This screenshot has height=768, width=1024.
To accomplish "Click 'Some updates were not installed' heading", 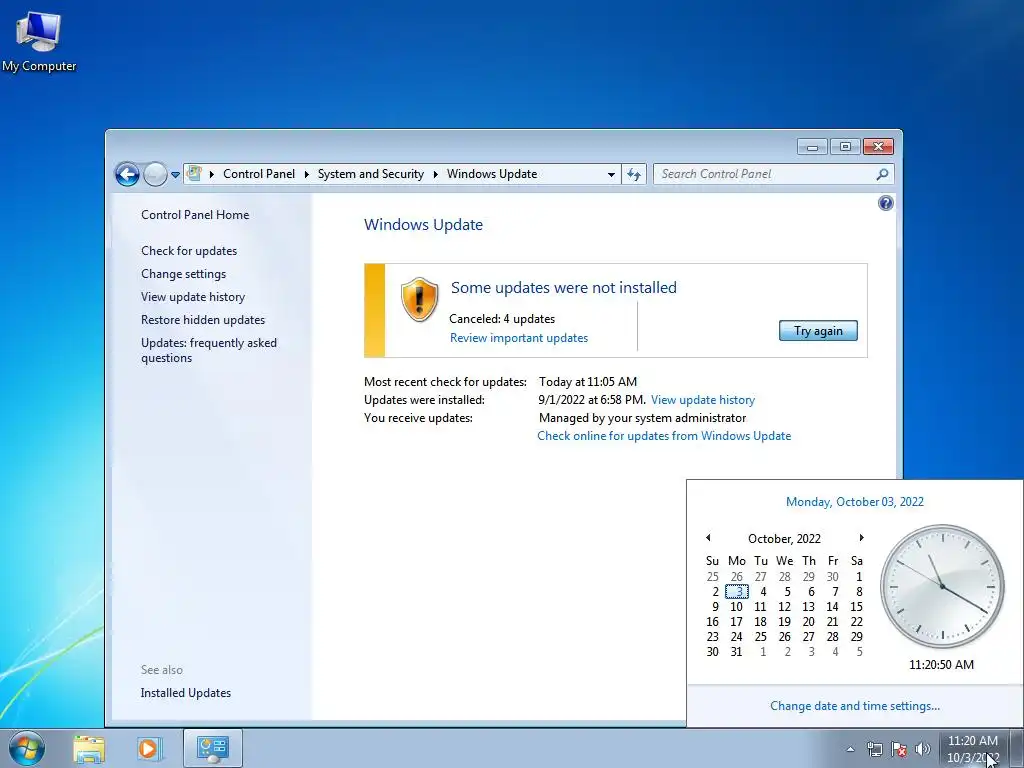I will (x=564, y=287).
